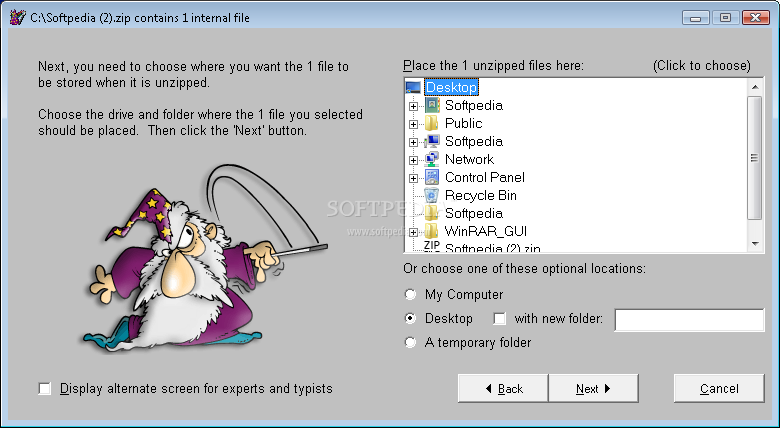Click the Recycle Bin icon
780x428 pixels.
pyautogui.click(x=432, y=195)
